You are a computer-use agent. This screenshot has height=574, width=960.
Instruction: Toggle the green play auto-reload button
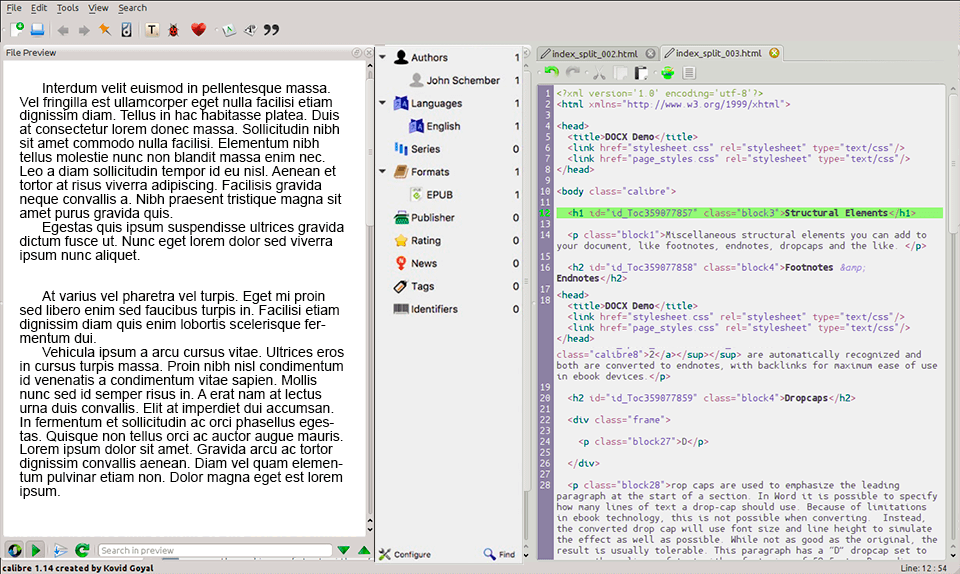[36, 550]
